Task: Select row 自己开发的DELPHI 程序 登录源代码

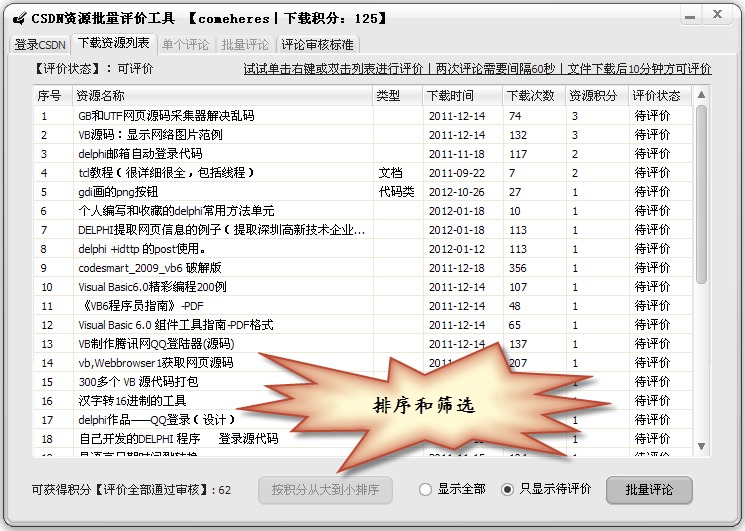Action: coord(363,439)
